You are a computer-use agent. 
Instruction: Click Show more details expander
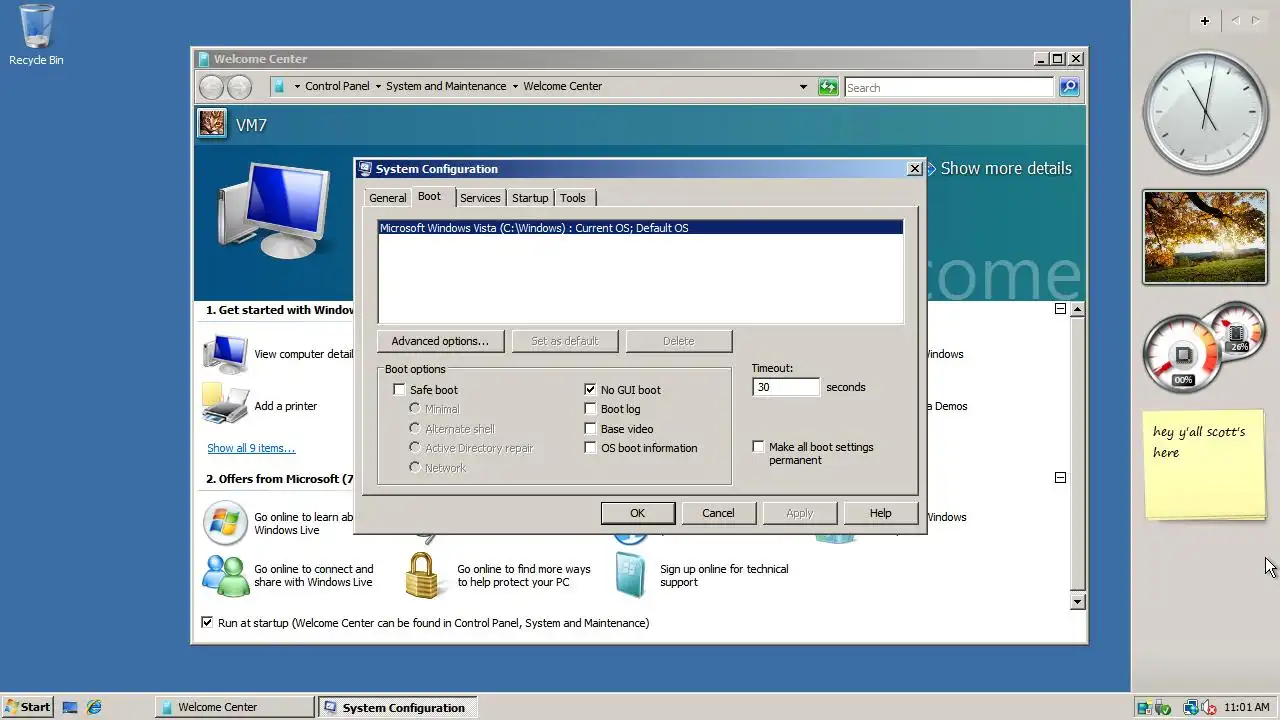coord(1000,168)
